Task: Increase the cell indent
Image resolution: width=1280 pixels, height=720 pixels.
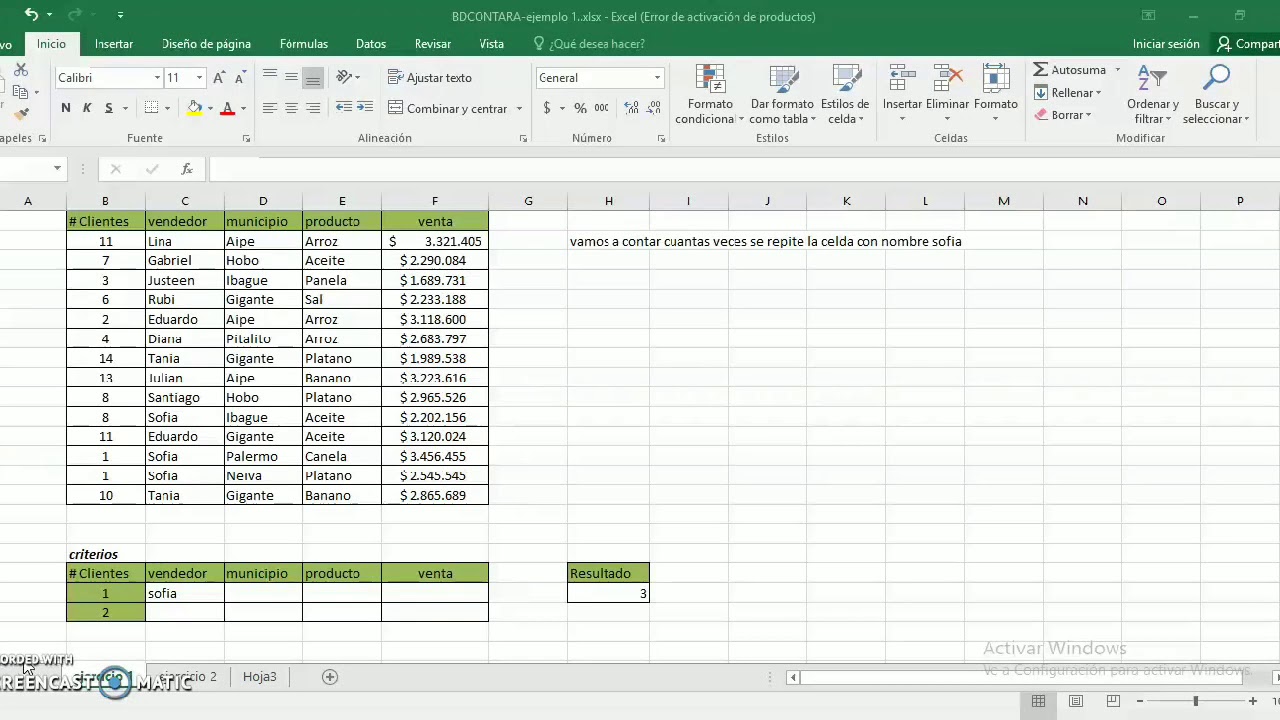Action: [365, 108]
